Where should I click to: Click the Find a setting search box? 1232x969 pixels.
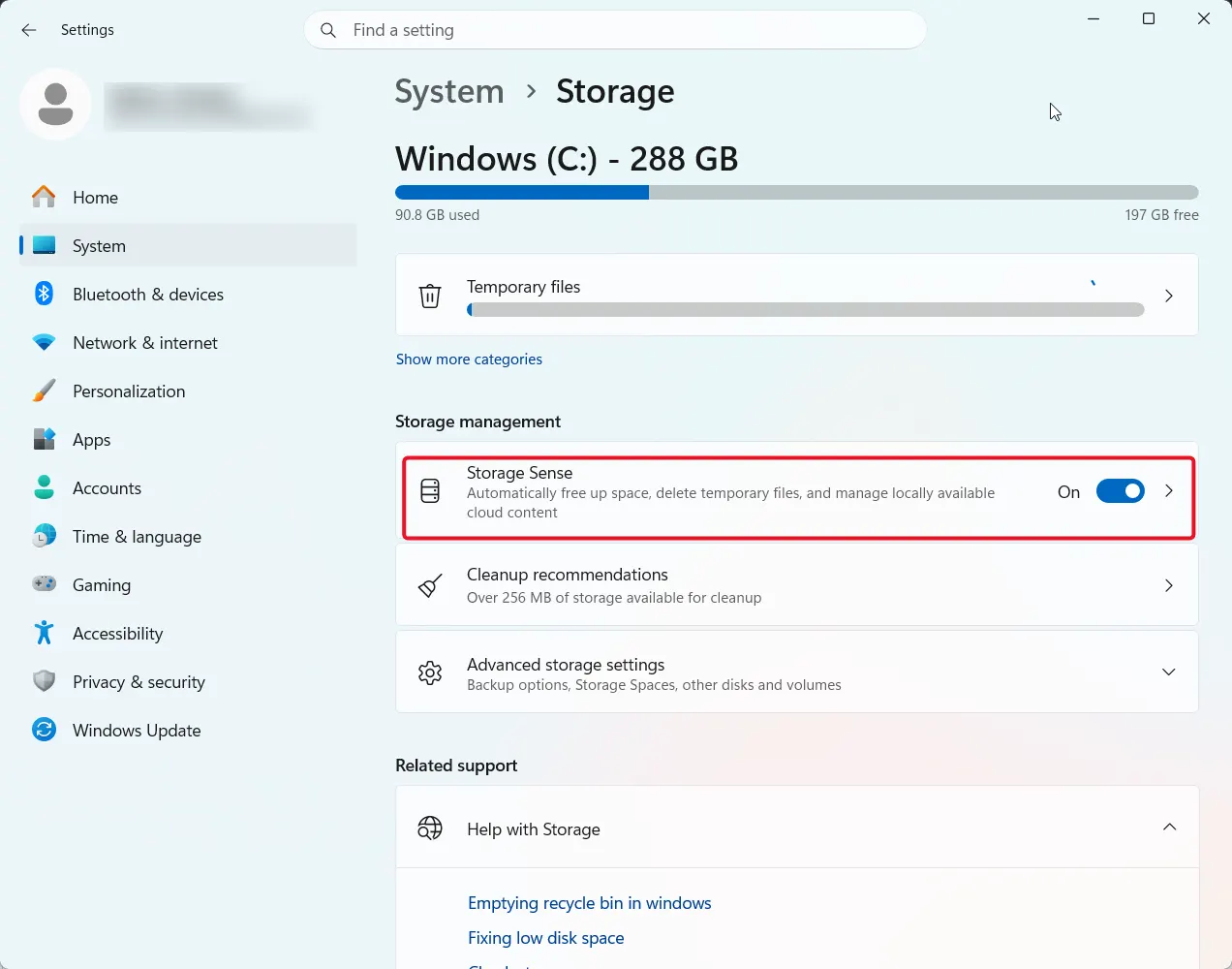(x=615, y=30)
